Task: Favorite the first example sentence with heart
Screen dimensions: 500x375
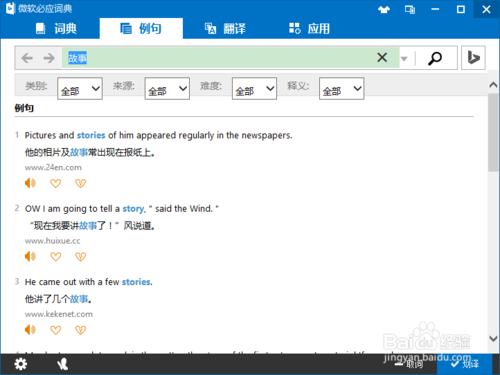Action: tap(55, 183)
